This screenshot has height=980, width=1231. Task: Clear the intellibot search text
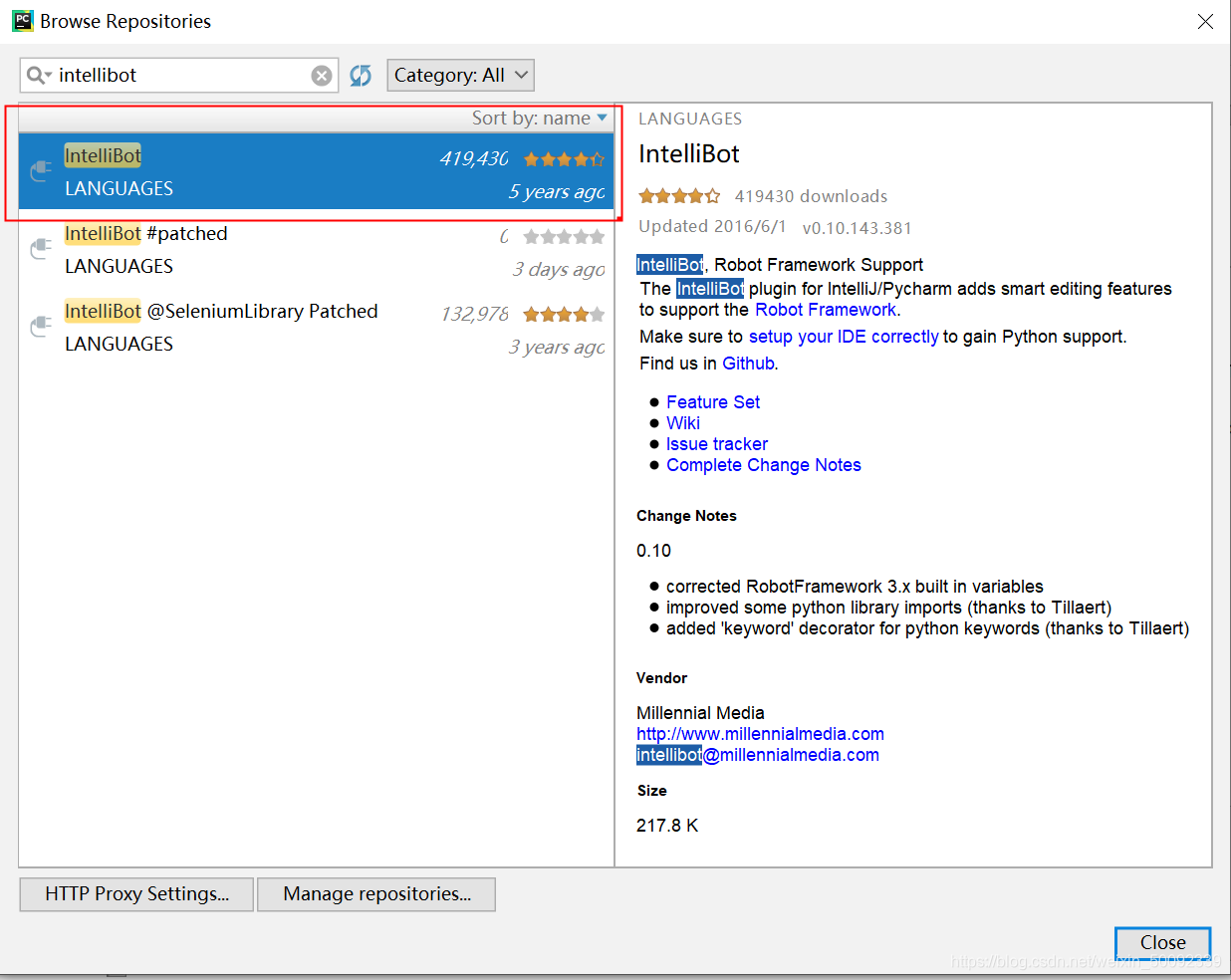point(322,76)
